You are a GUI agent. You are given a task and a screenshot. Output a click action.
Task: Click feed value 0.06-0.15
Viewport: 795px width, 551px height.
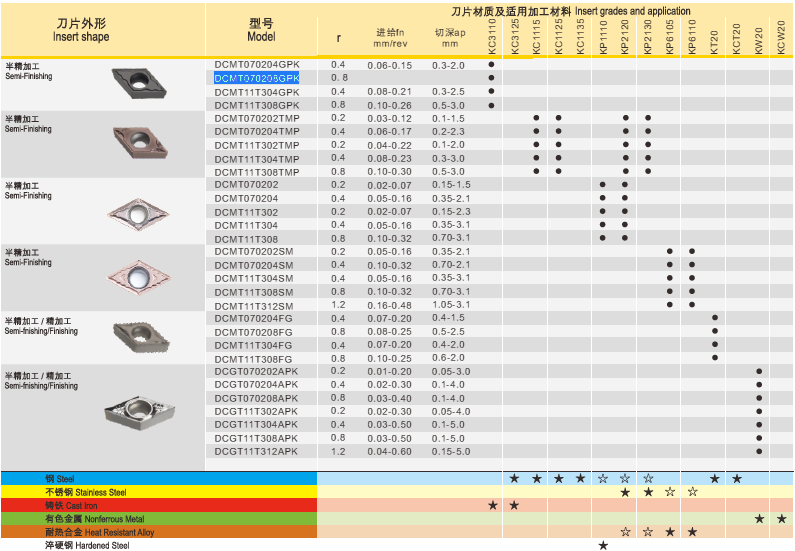[x=390, y=65]
